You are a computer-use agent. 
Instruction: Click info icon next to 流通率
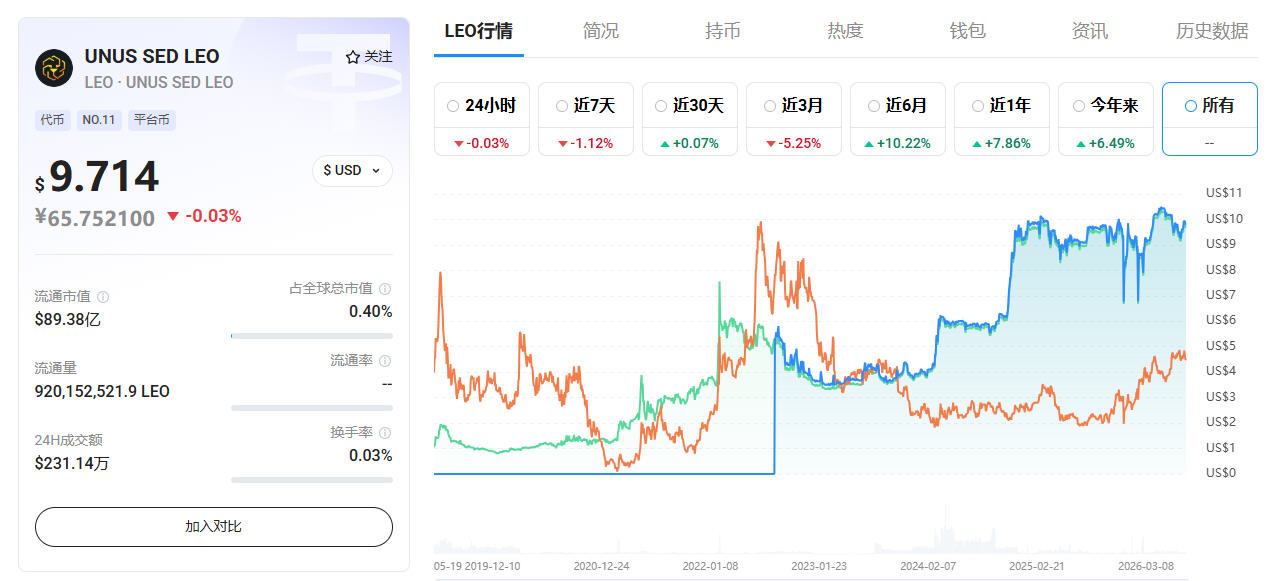coord(385,361)
